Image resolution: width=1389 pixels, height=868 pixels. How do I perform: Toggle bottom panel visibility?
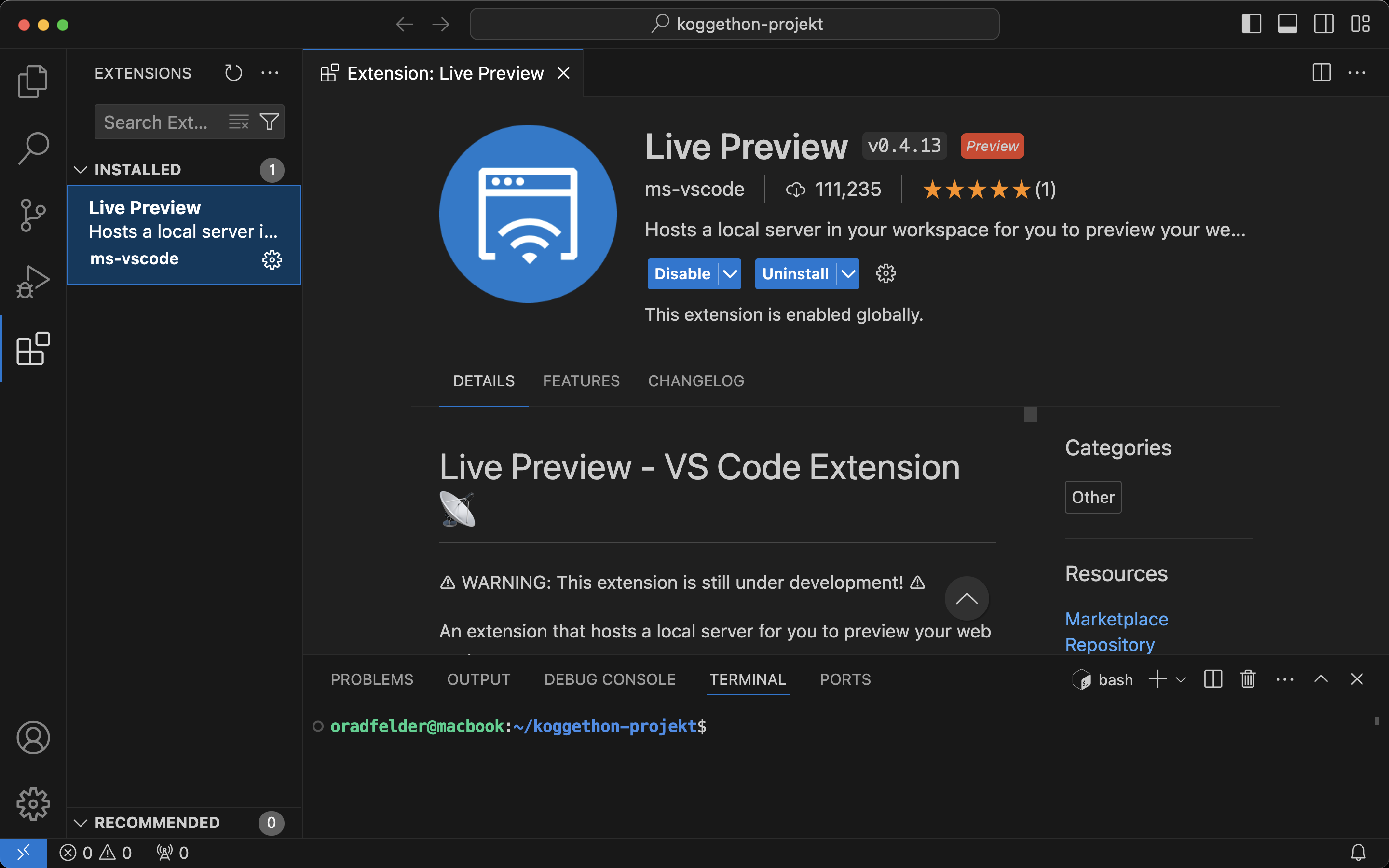tap(1287, 24)
